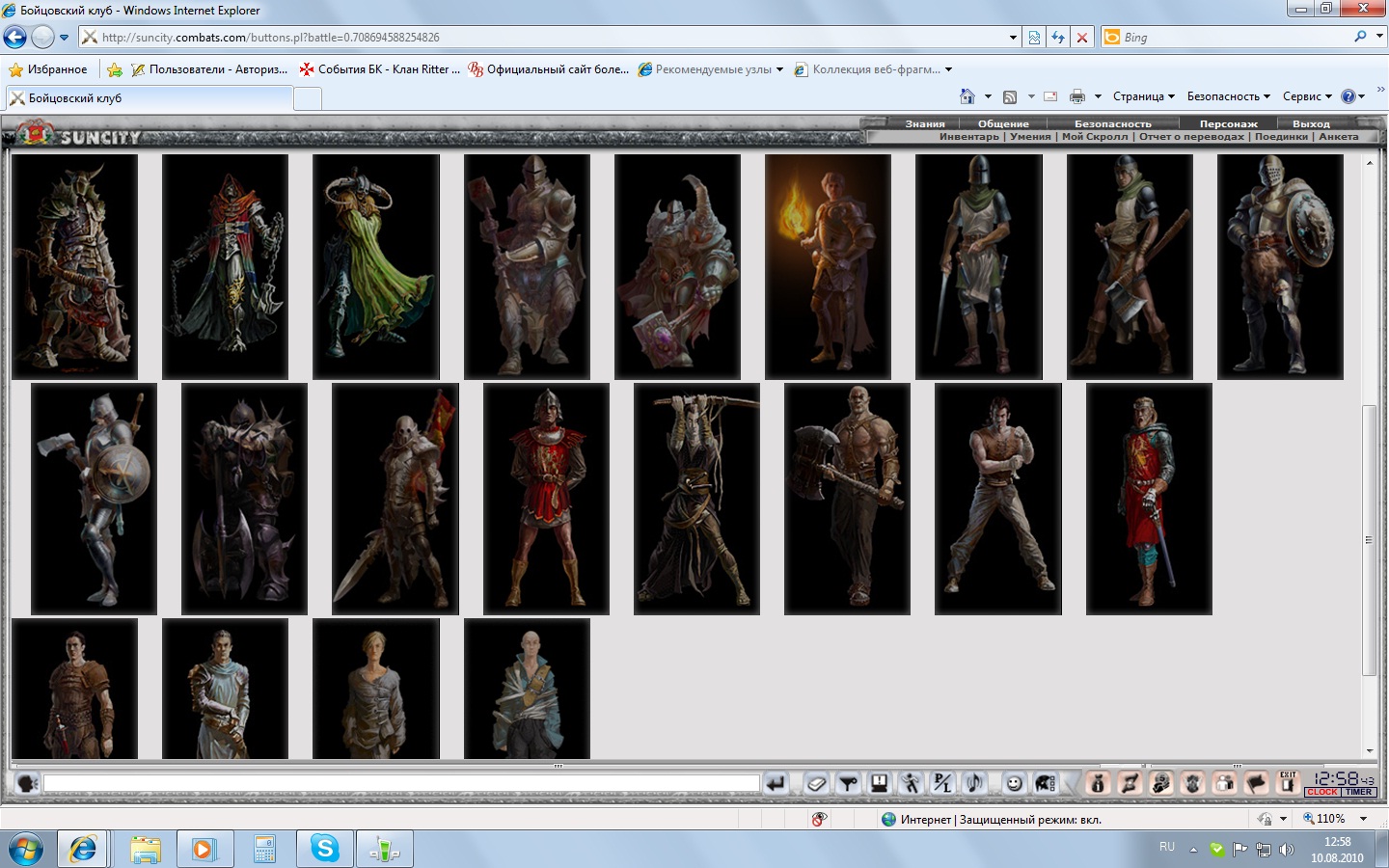Click the Windows Start button
The image size is (1389, 868).
coord(26,850)
